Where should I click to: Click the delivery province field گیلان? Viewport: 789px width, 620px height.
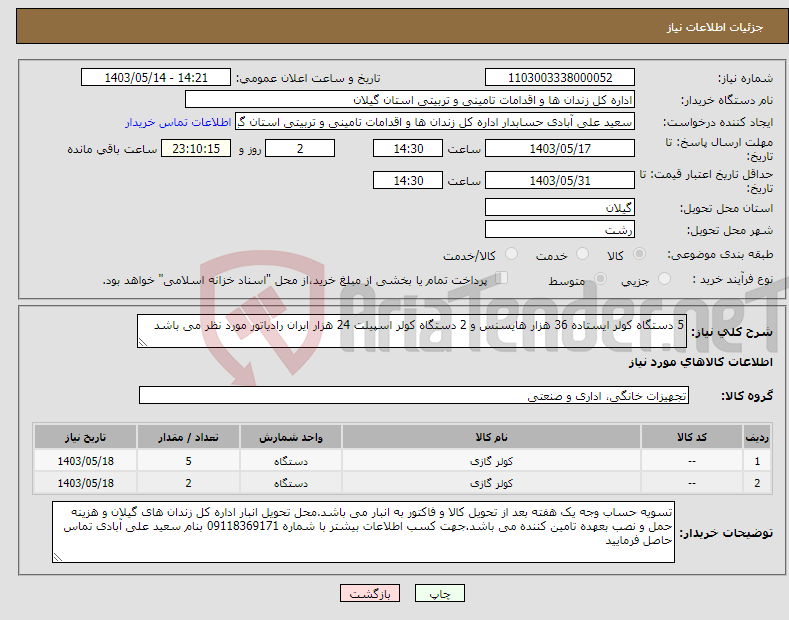point(560,207)
